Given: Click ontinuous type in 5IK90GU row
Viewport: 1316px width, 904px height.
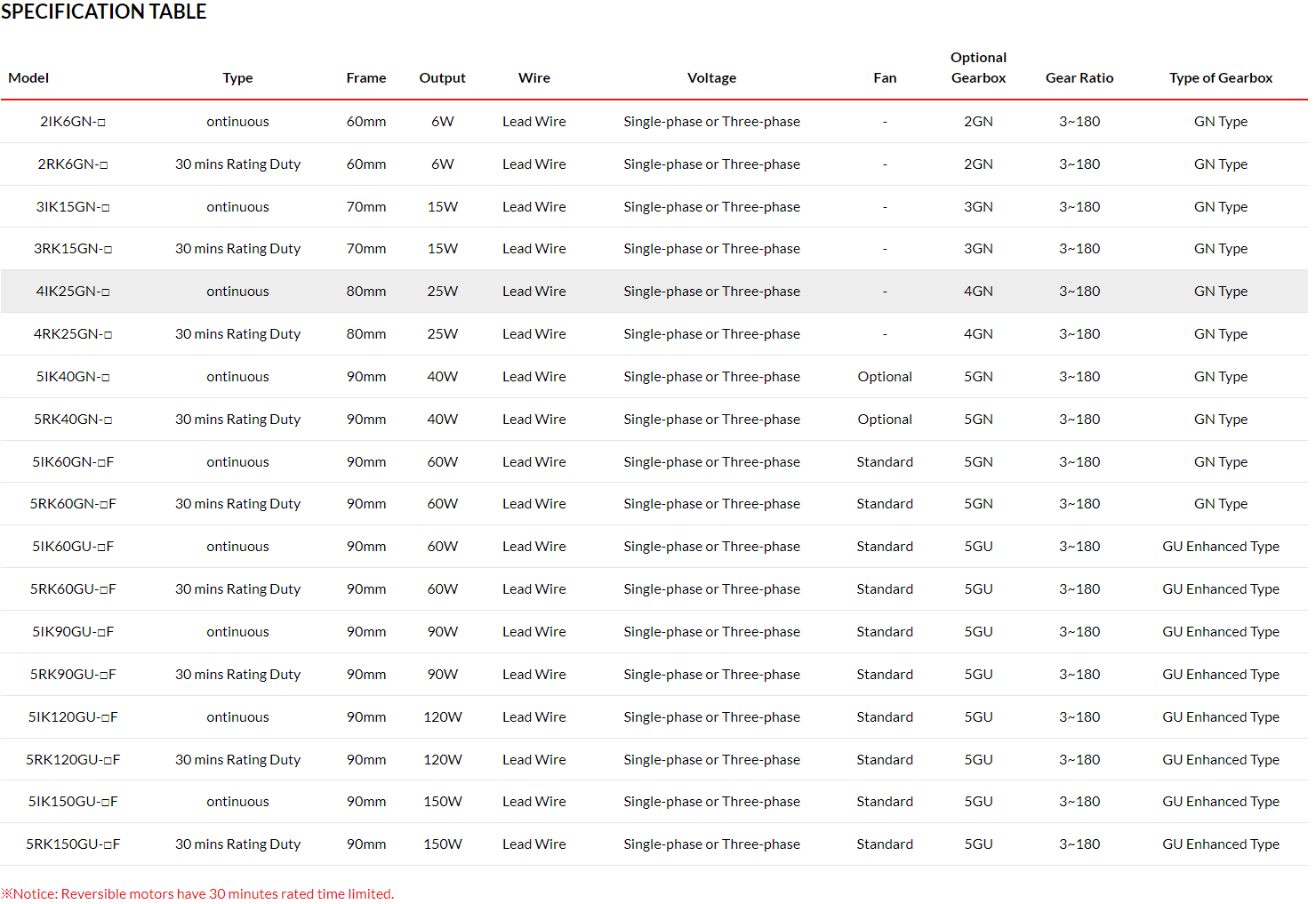Looking at the screenshot, I should 237,632.
